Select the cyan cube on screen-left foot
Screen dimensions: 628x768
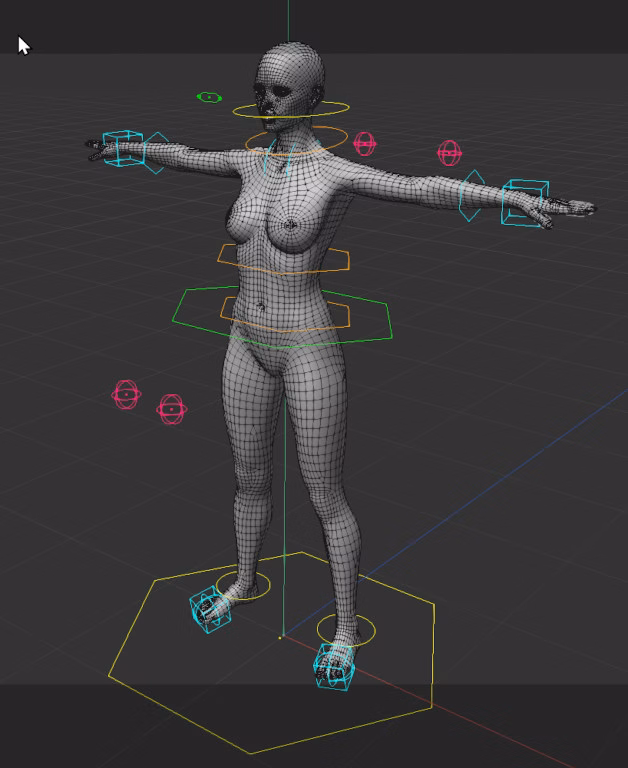tap(210, 609)
